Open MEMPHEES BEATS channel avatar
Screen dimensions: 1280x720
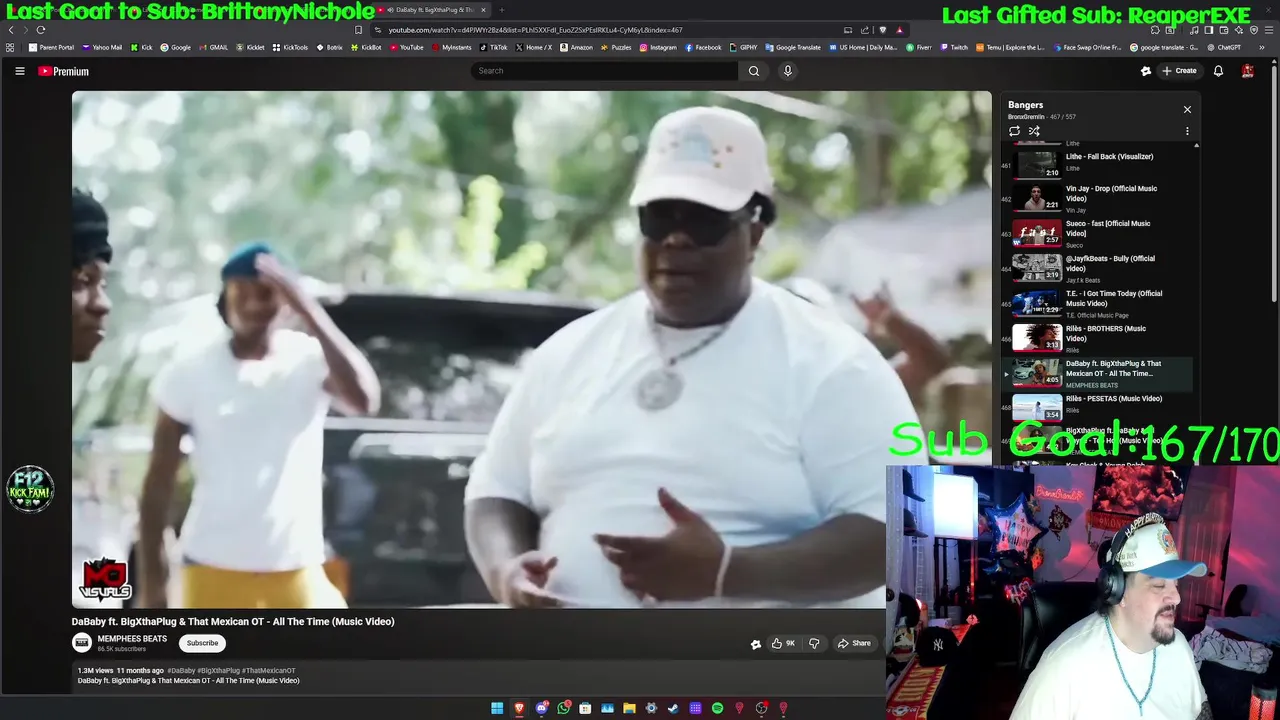click(x=82, y=643)
